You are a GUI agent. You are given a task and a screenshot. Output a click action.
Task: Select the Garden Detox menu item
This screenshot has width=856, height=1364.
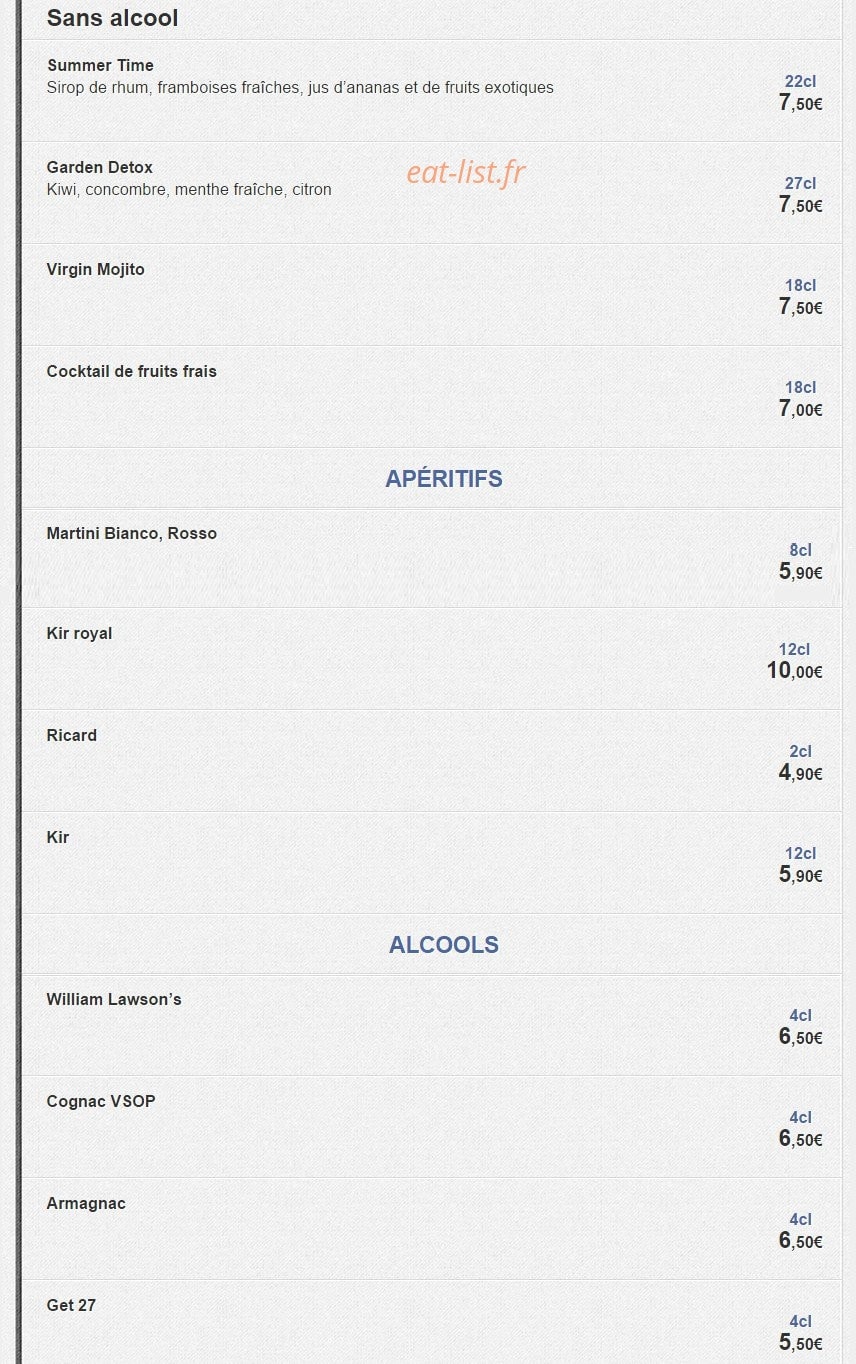432,193
